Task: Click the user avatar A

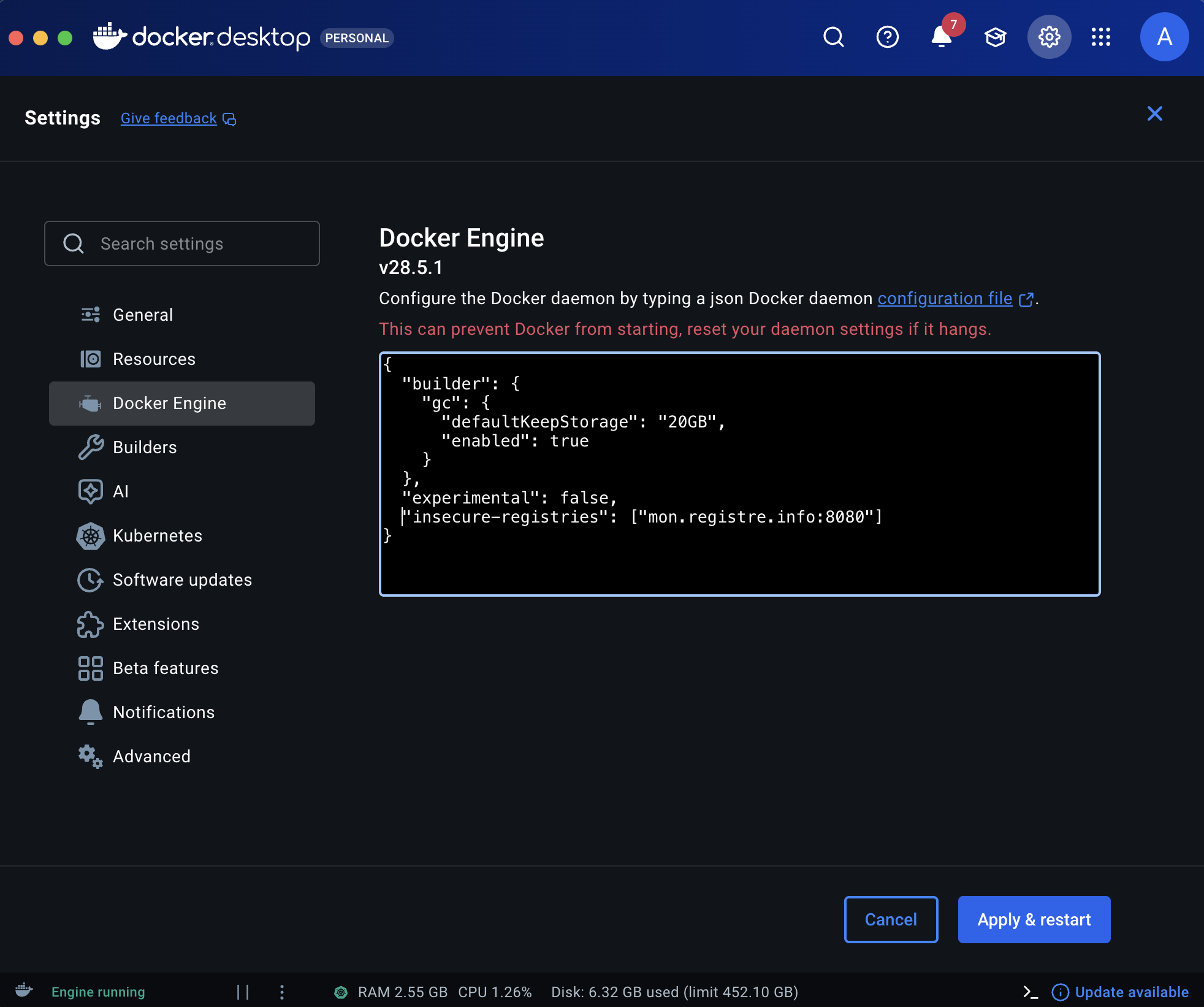Action: (x=1164, y=37)
